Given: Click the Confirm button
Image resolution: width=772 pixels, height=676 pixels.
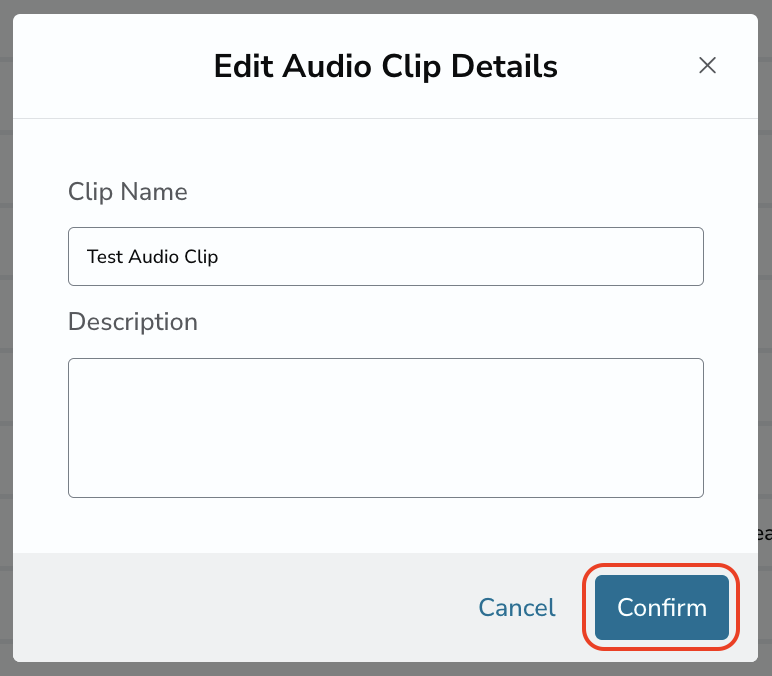Looking at the screenshot, I should pos(661,607).
